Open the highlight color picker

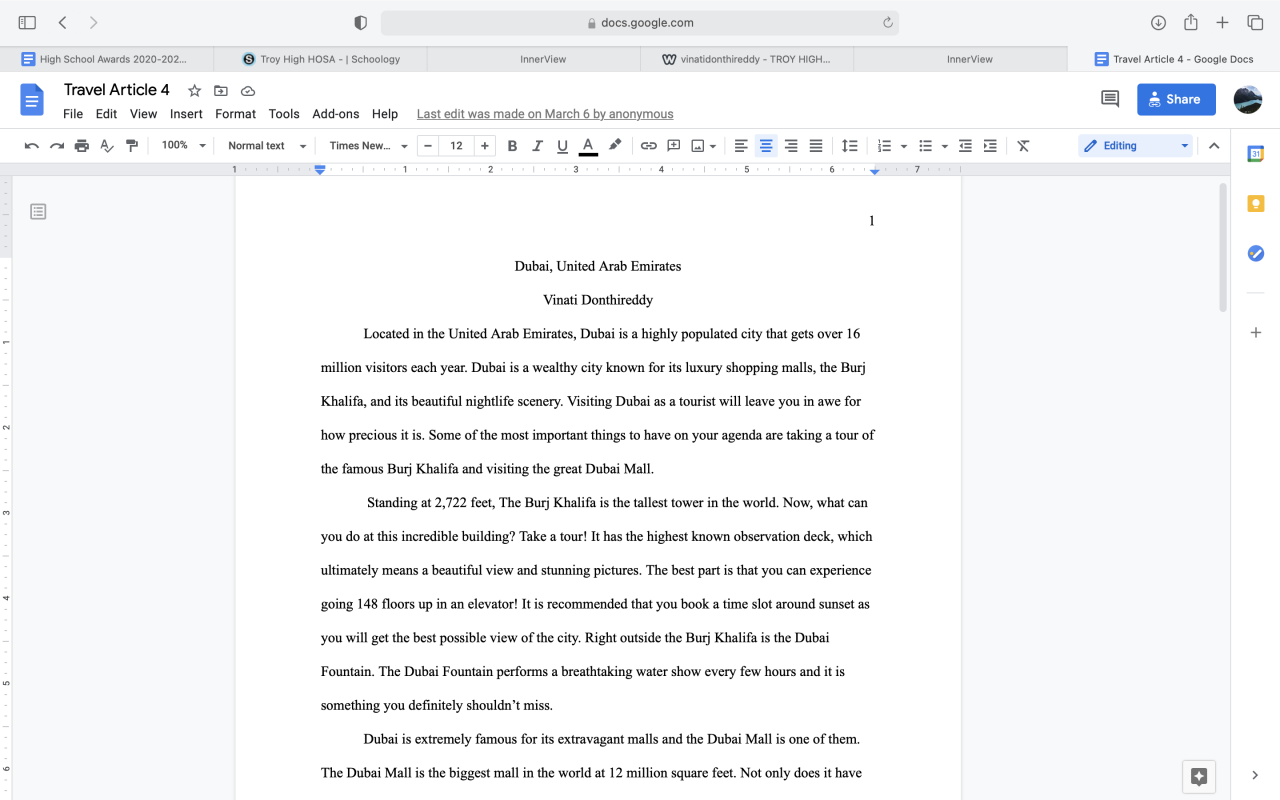tap(615, 146)
